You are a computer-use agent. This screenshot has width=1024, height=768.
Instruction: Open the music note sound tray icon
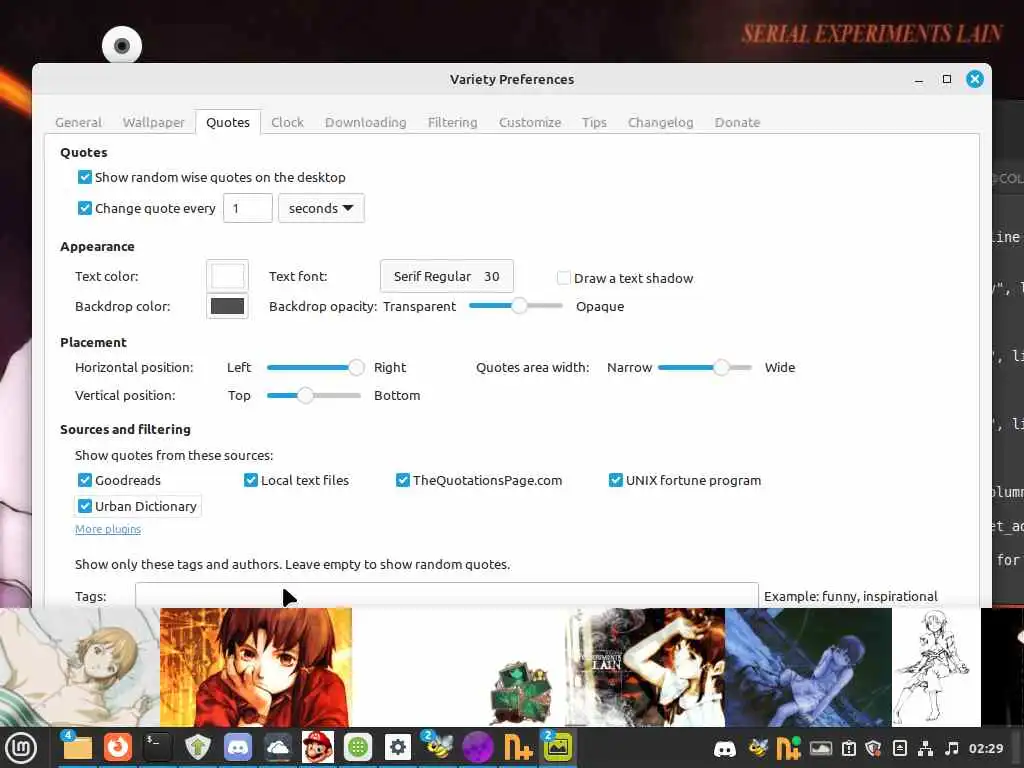(x=952, y=748)
